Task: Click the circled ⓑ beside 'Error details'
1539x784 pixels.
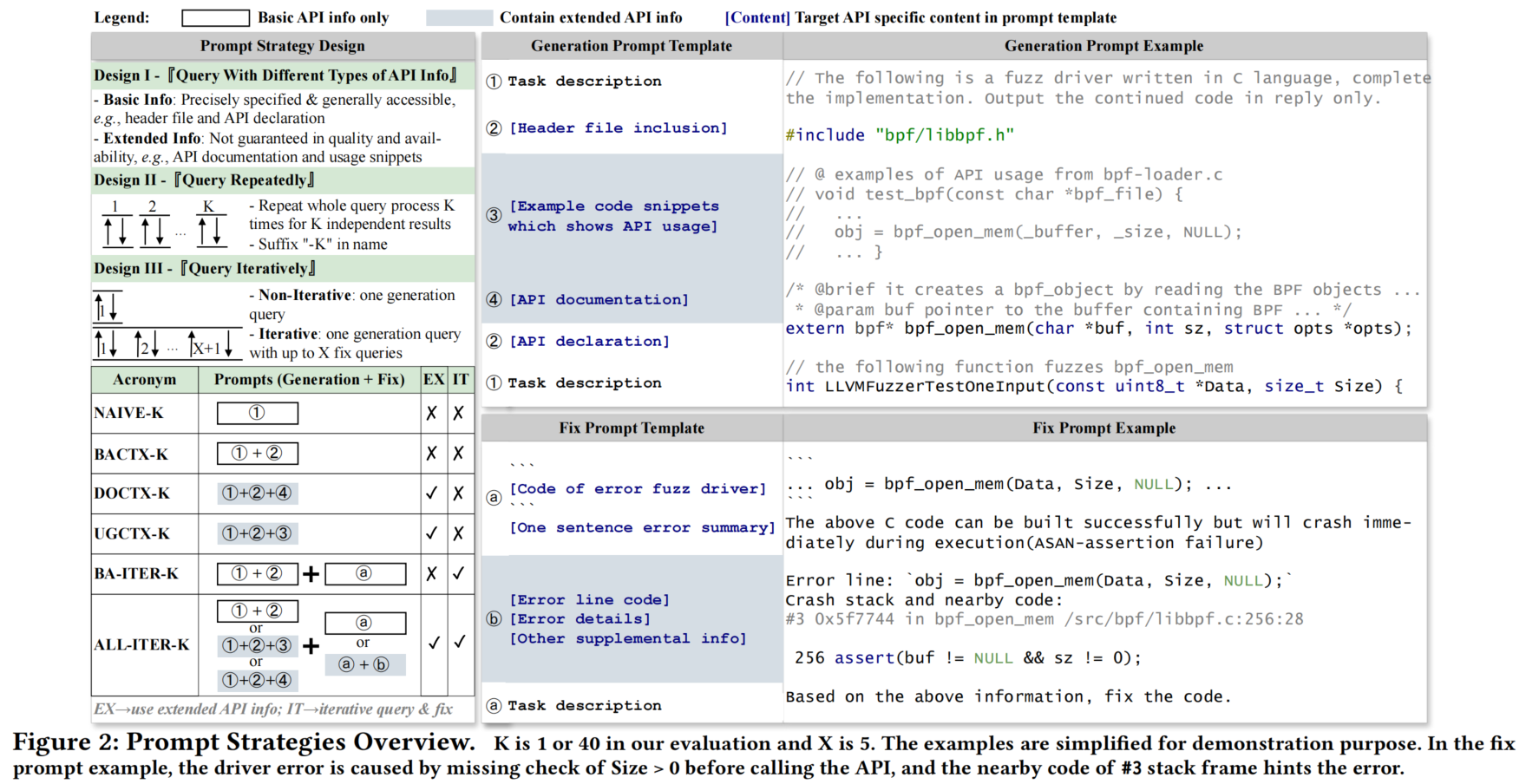Action: tap(494, 619)
